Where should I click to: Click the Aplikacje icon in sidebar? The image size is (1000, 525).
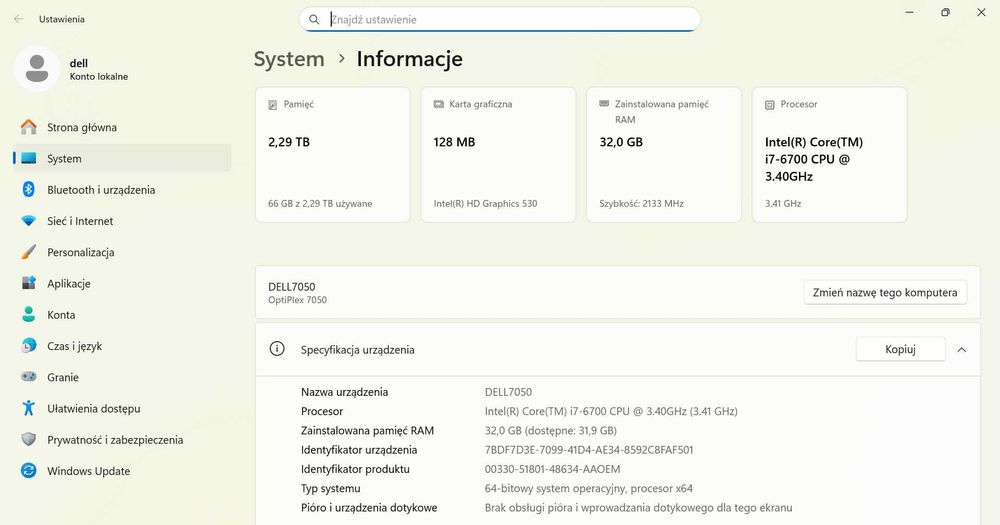pos(29,283)
